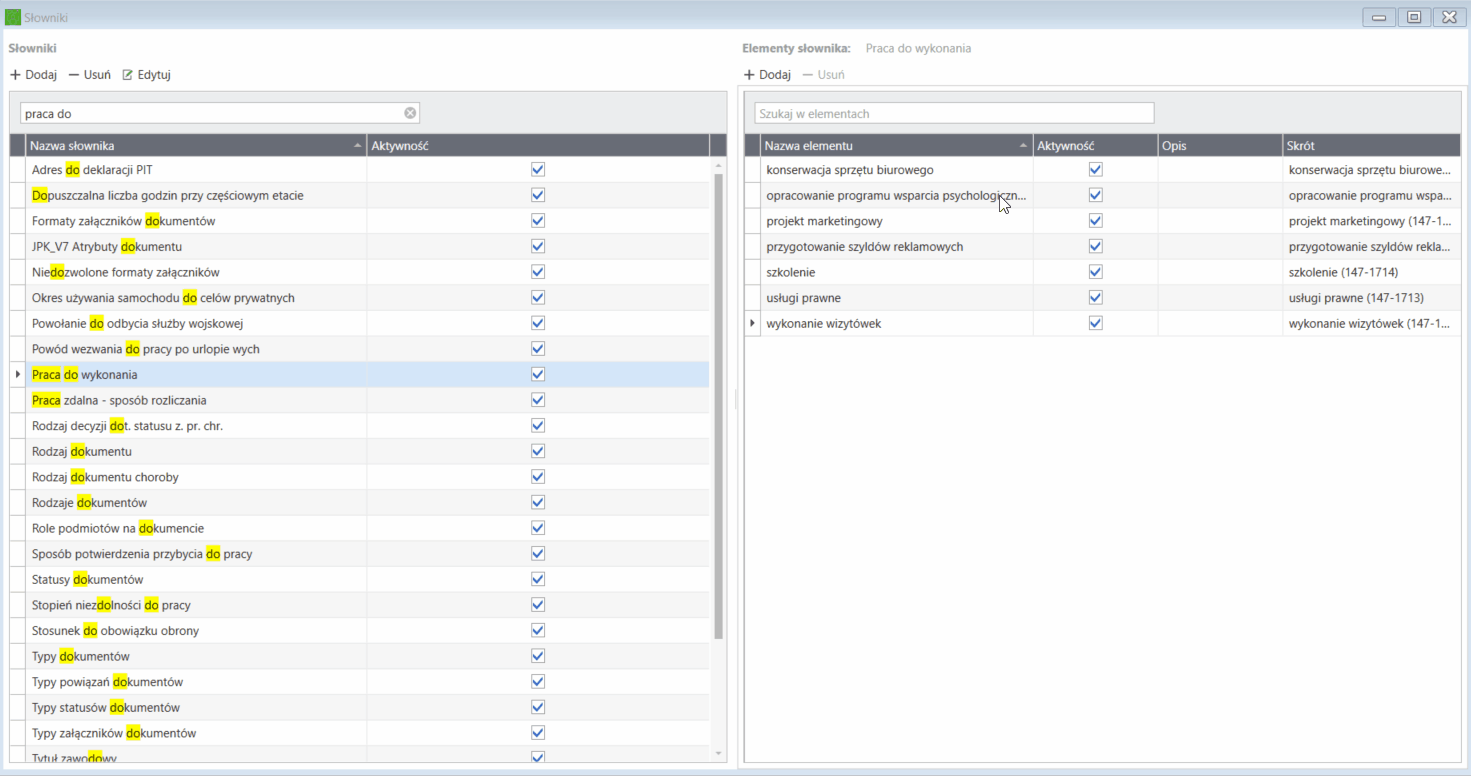Clear the 'praca do' search with the X icon
1471x776 pixels.
click(410, 113)
